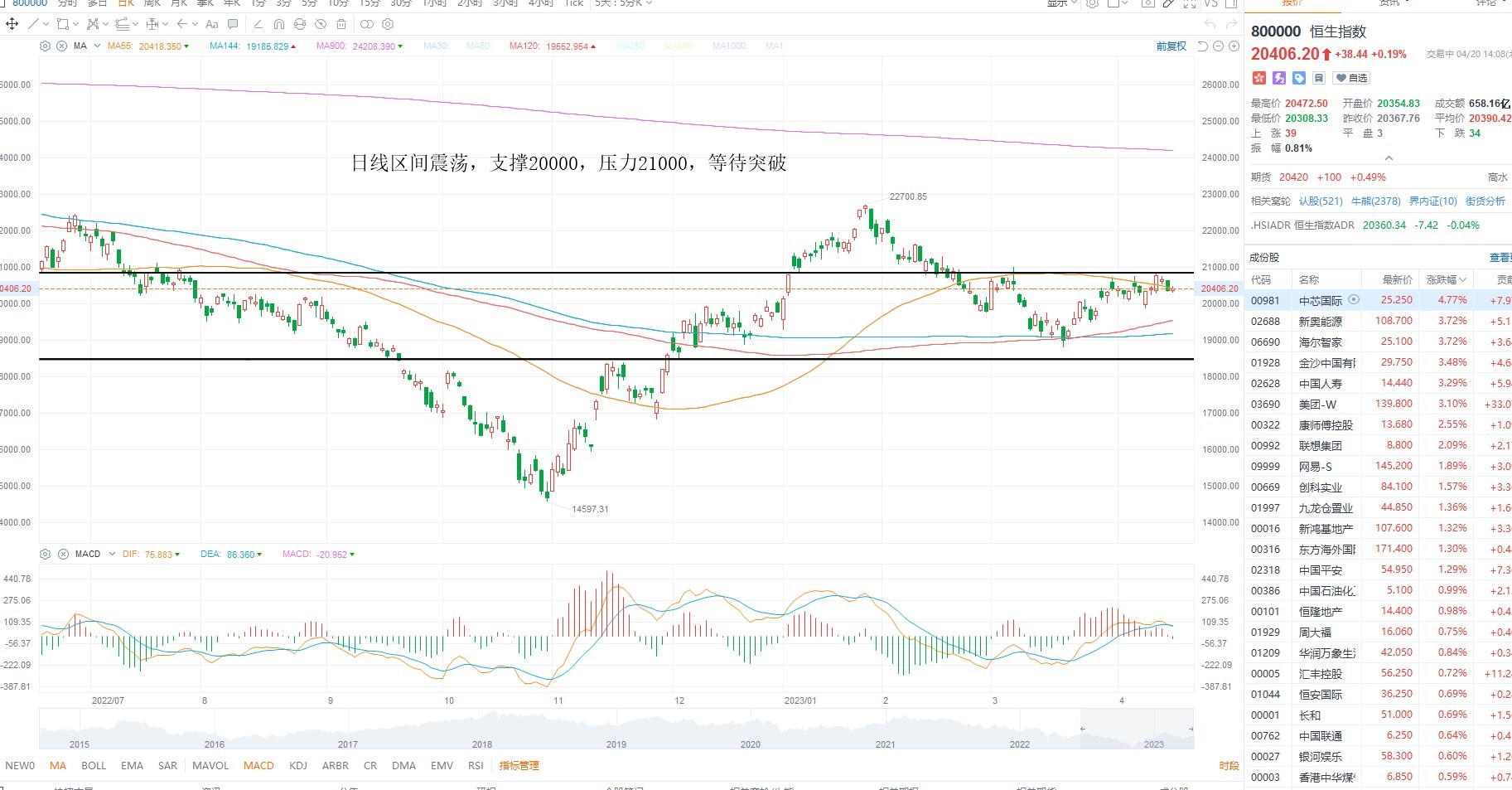Screen dimensions: 1512x790
Task: Click the refresh-style drawing sync icon
Action: [300, 24]
